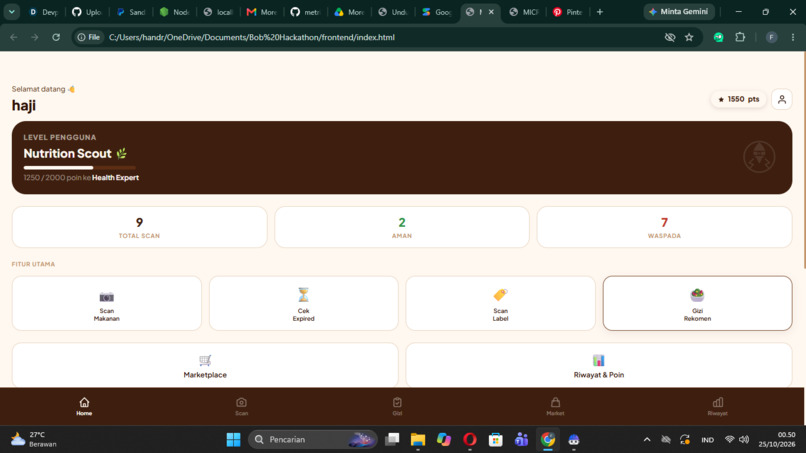
Task: Open the user profile icon button
Action: 782,99
